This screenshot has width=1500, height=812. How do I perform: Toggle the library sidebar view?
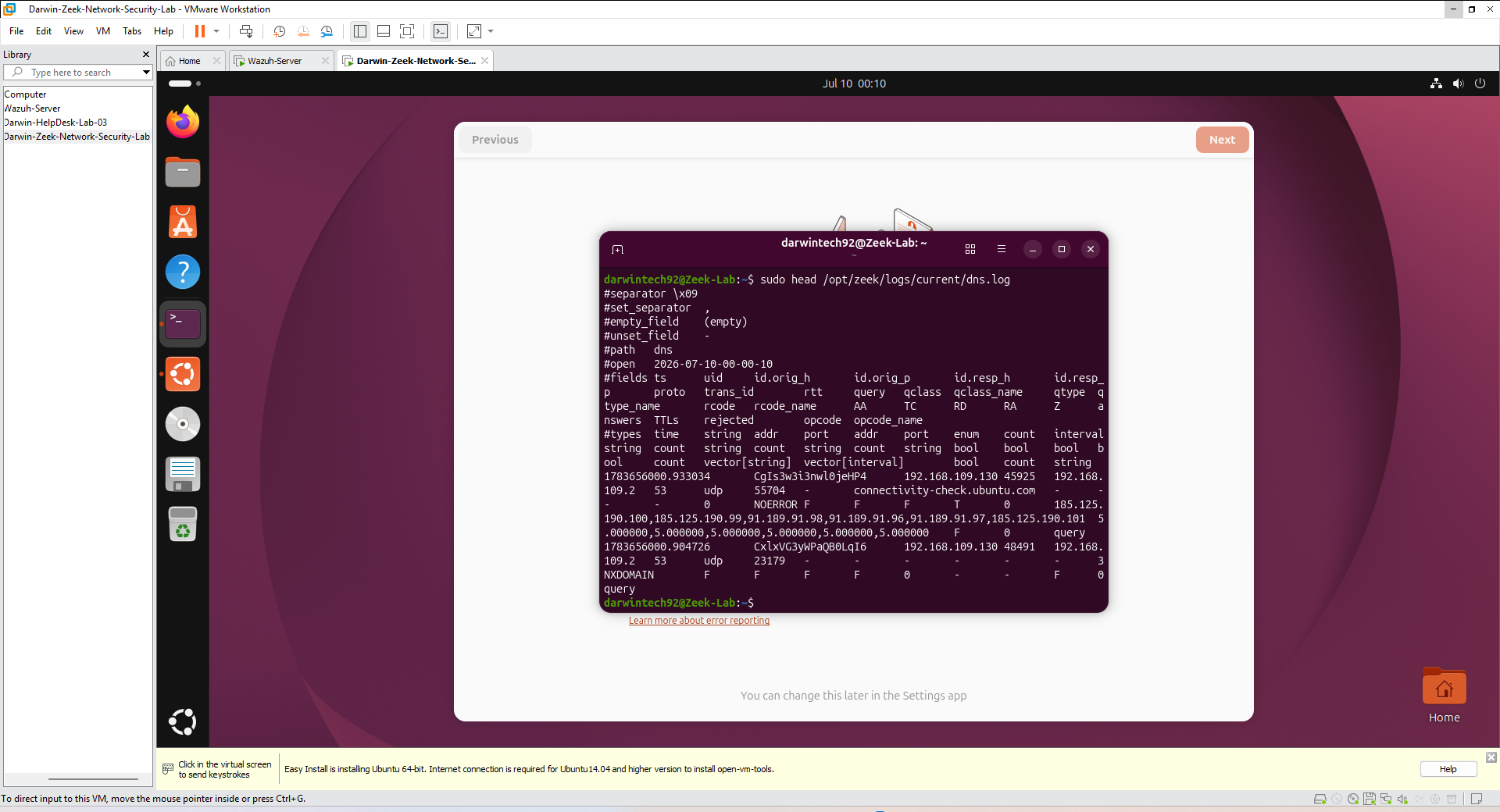(360, 31)
